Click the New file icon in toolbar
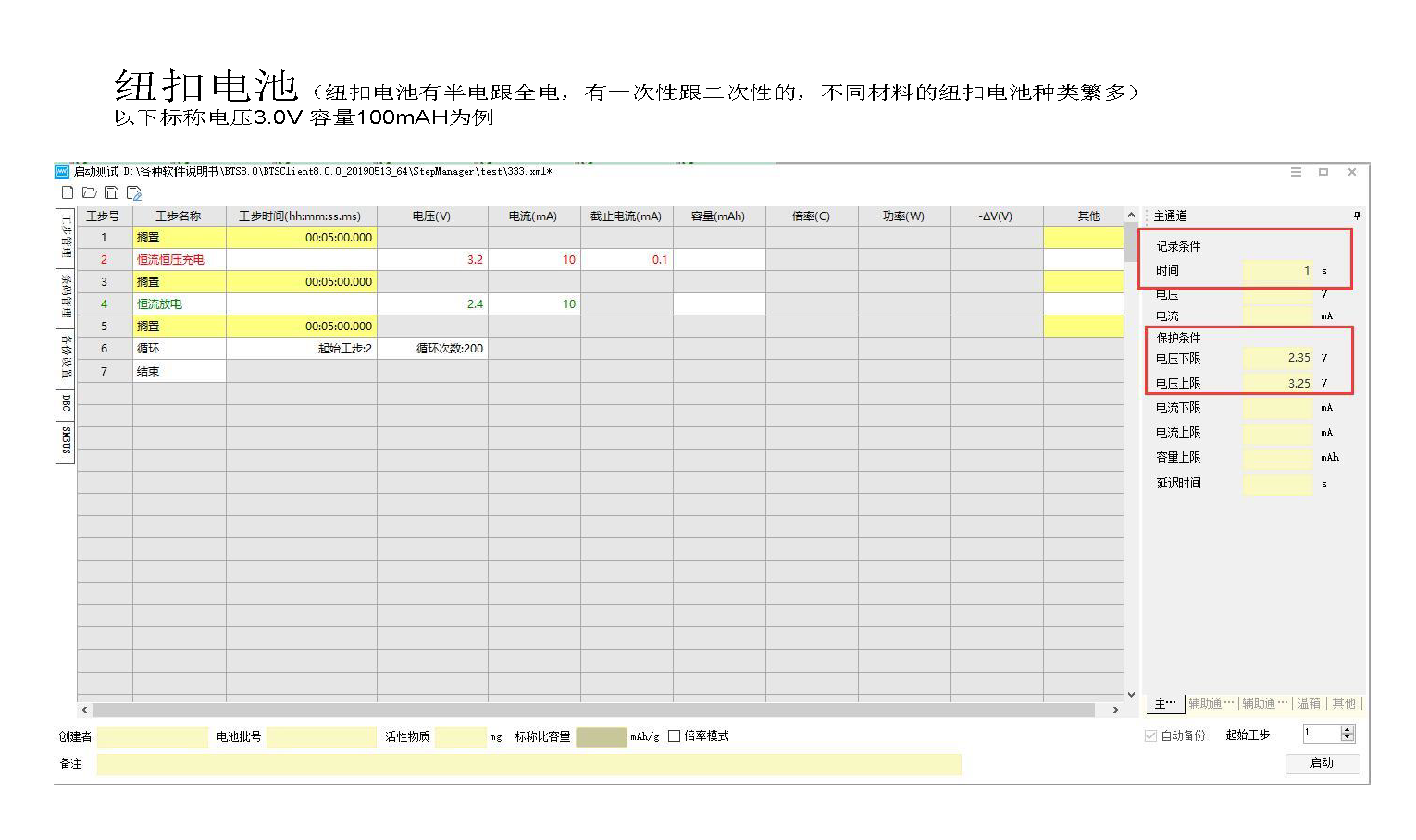This screenshot has height=840, width=1416. (x=68, y=192)
